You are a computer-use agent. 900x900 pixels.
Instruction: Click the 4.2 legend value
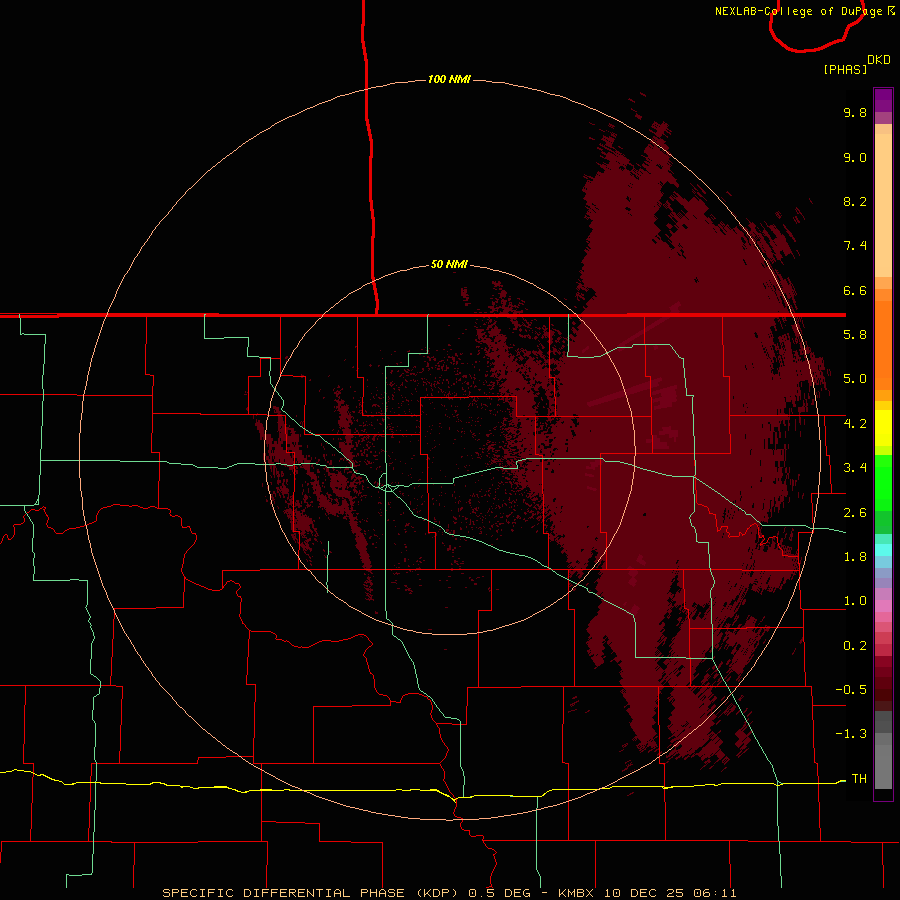(x=855, y=424)
